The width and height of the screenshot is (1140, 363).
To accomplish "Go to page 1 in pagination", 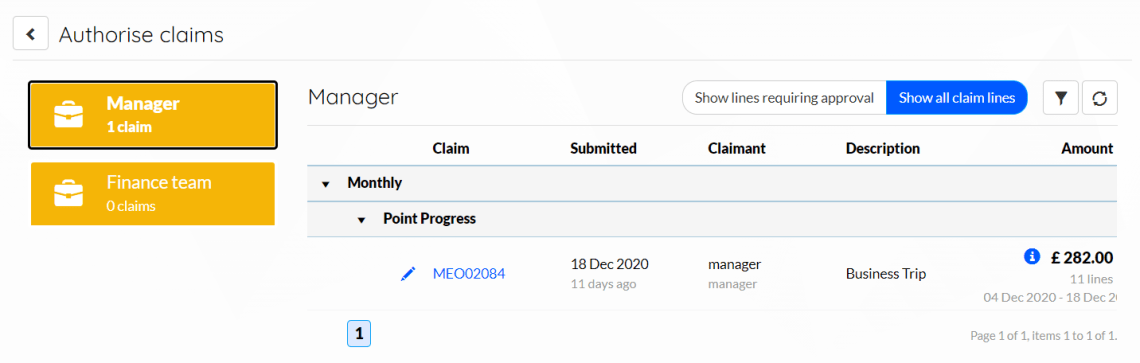I will coord(359,335).
